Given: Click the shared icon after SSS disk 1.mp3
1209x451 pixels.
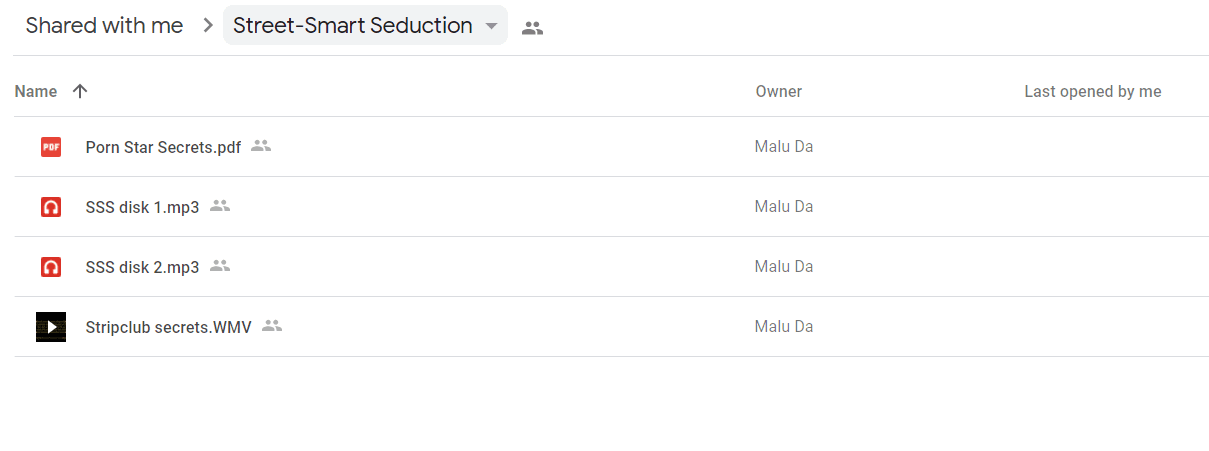Looking at the screenshot, I should [x=220, y=206].
